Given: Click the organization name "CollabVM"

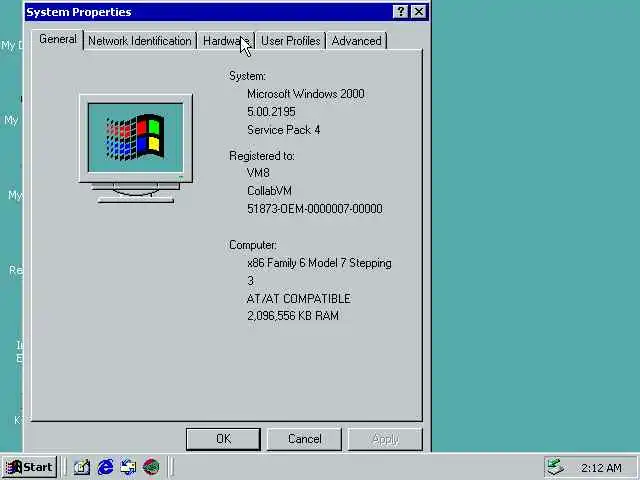Looking at the screenshot, I should tap(269, 191).
